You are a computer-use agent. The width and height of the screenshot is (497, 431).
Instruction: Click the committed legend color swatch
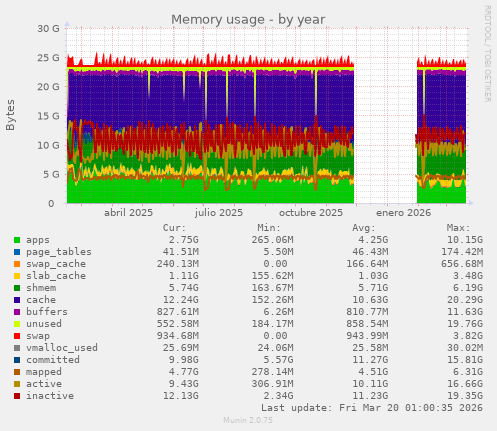tap(17, 360)
